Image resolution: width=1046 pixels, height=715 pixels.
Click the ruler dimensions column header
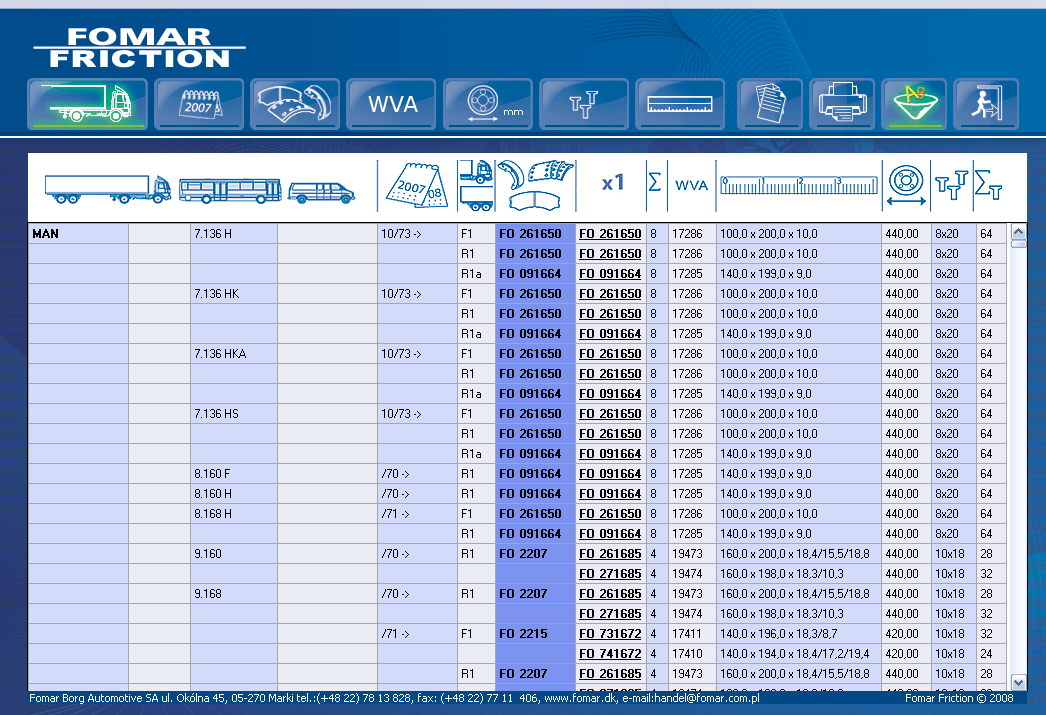(799, 185)
